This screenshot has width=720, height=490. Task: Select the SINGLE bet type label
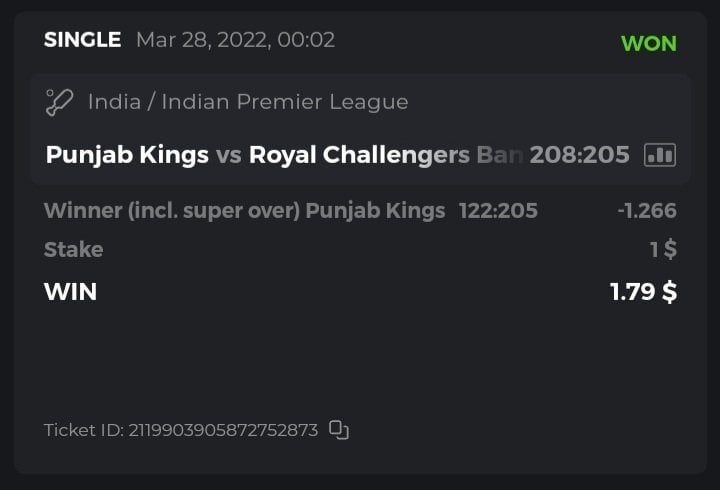82,40
